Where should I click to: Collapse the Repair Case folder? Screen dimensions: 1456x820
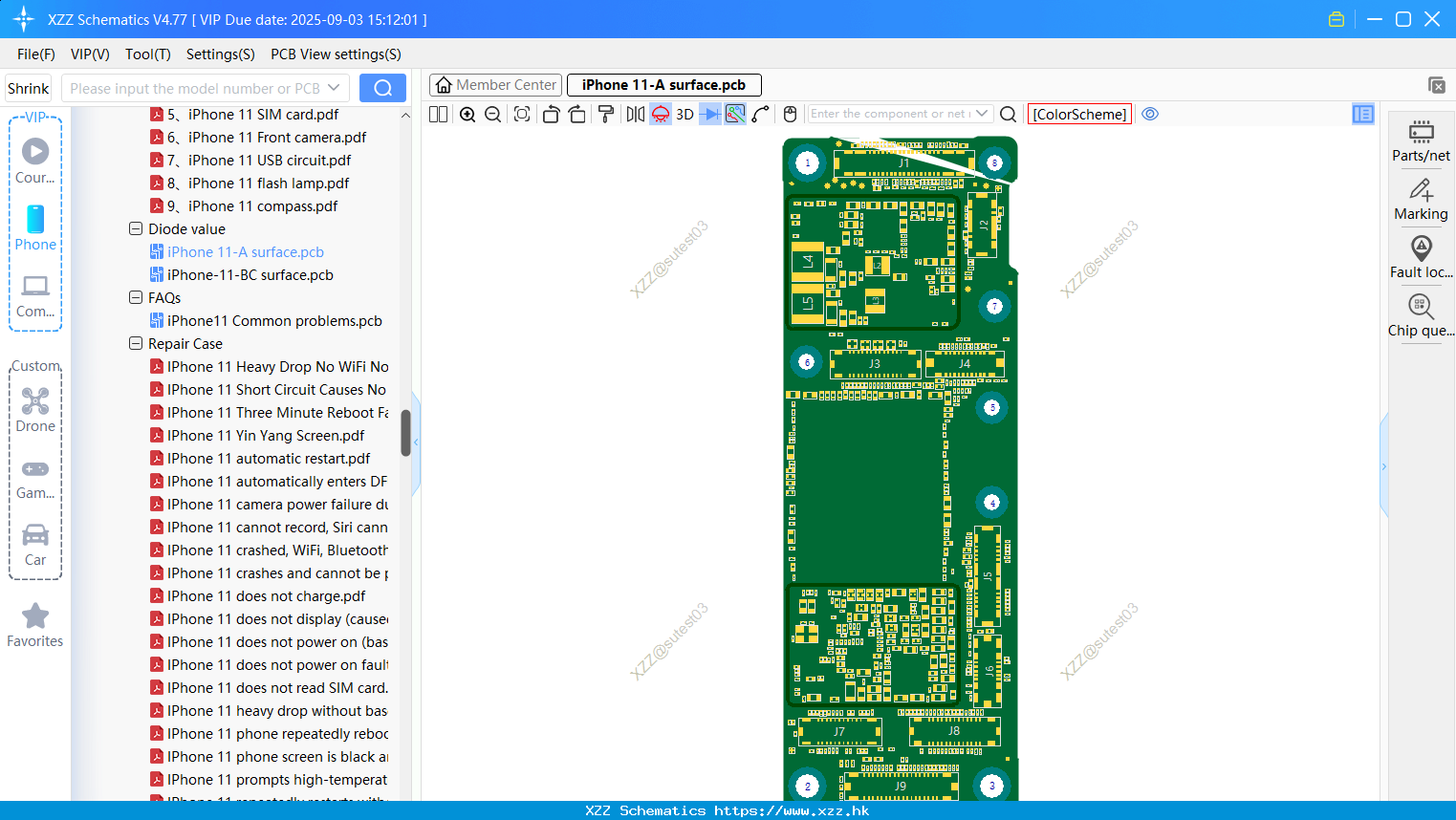136,344
